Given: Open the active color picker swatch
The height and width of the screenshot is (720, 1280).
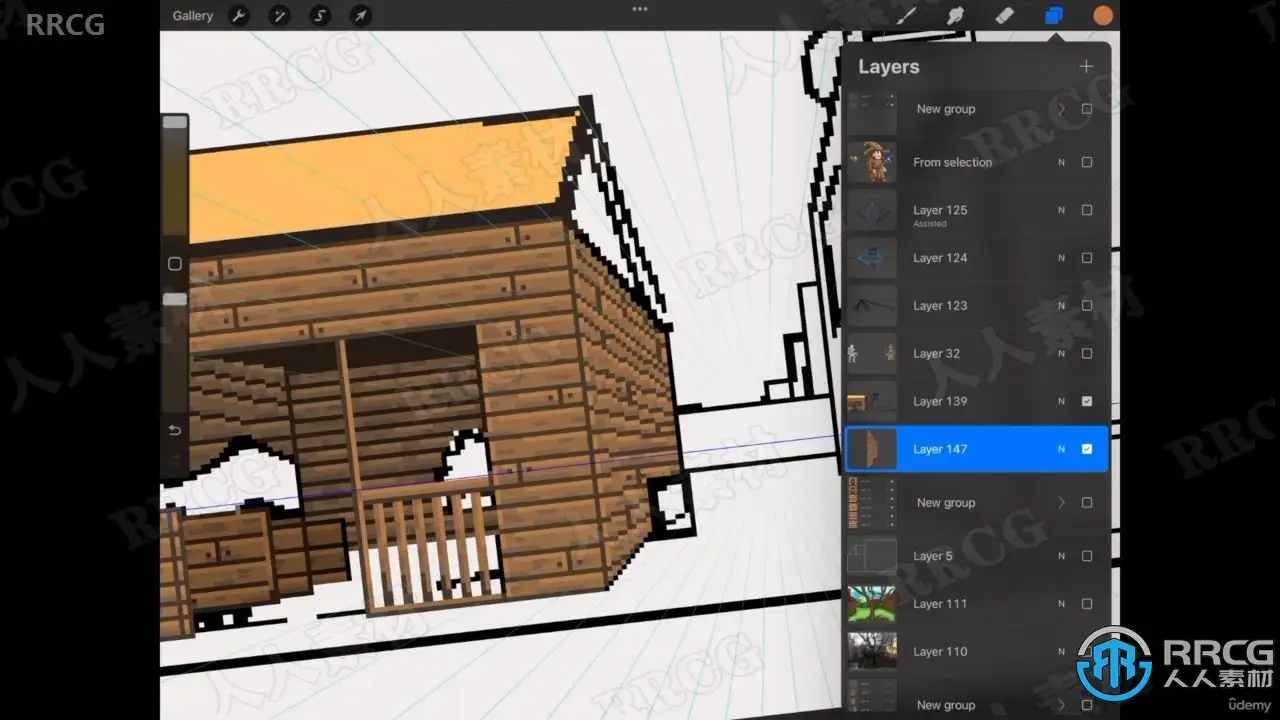Looking at the screenshot, I should point(1103,15).
